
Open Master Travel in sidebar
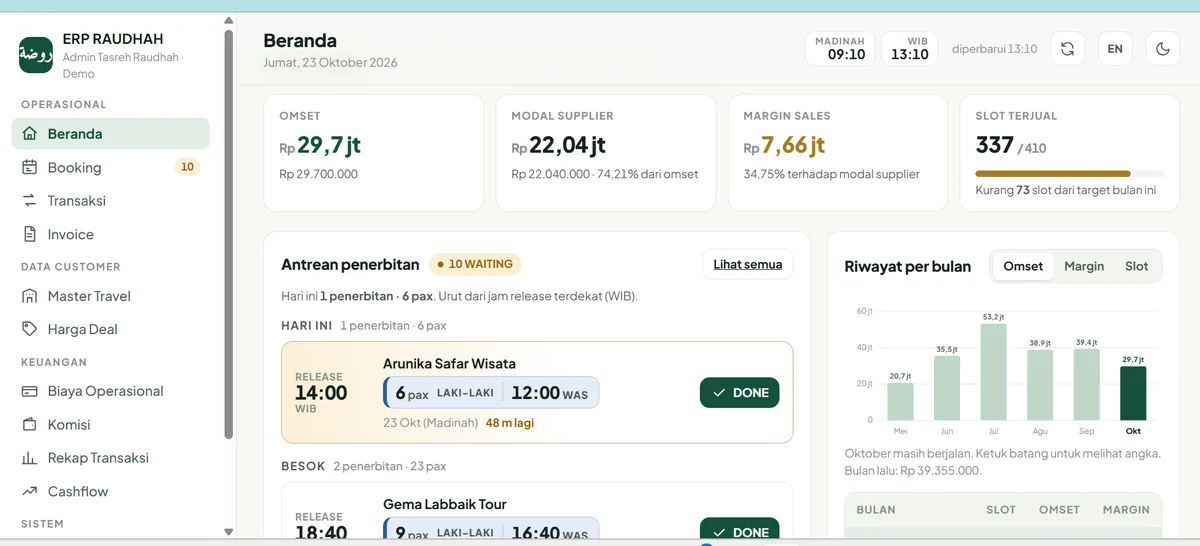pyautogui.click(x=111, y=296)
